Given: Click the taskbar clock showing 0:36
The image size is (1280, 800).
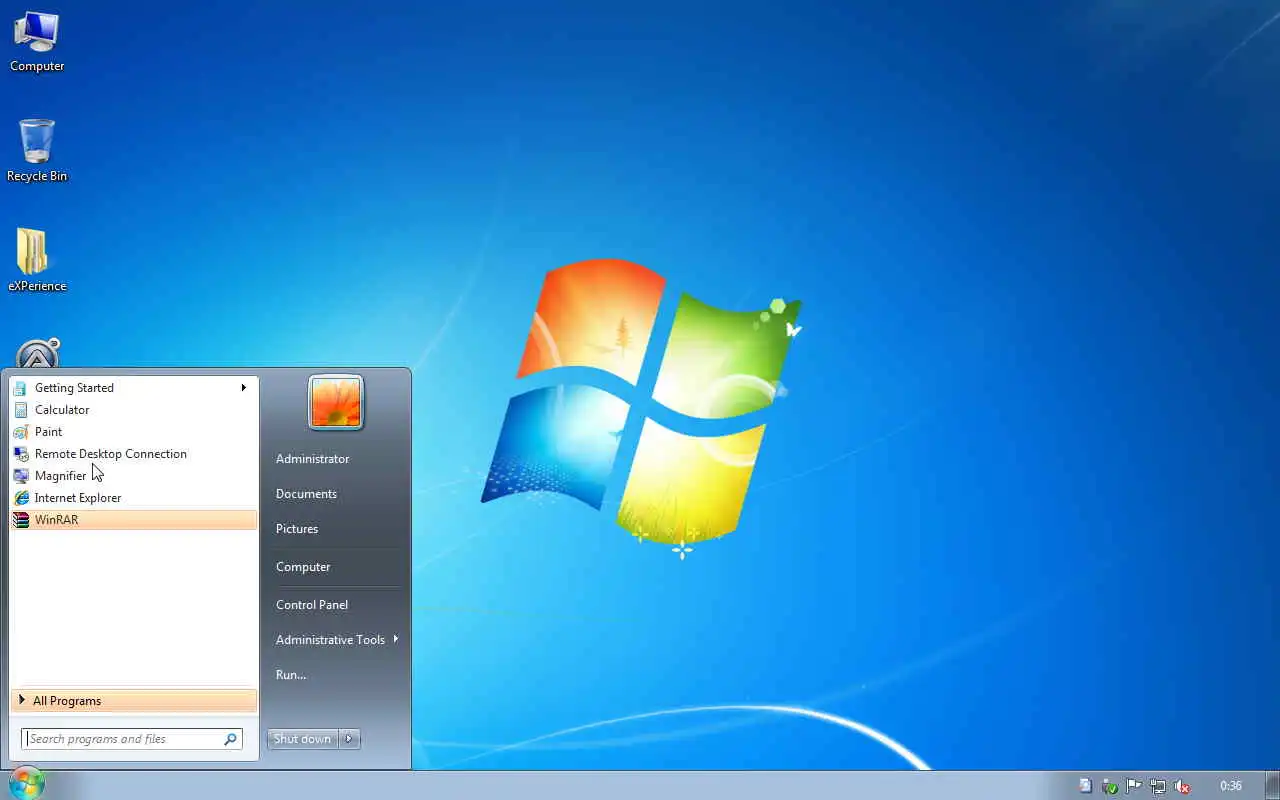Looking at the screenshot, I should tap(1231, 786).
